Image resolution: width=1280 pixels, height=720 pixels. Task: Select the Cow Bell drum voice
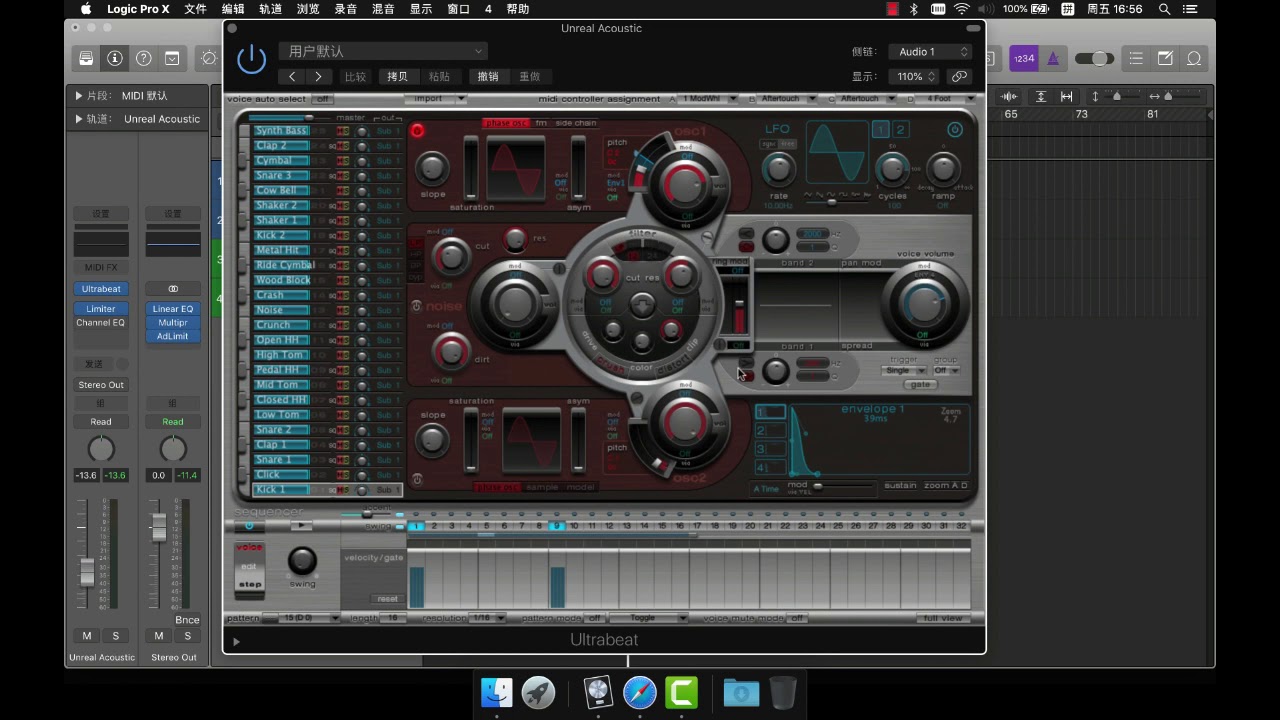pyautogui.click(x=281, y=190)
